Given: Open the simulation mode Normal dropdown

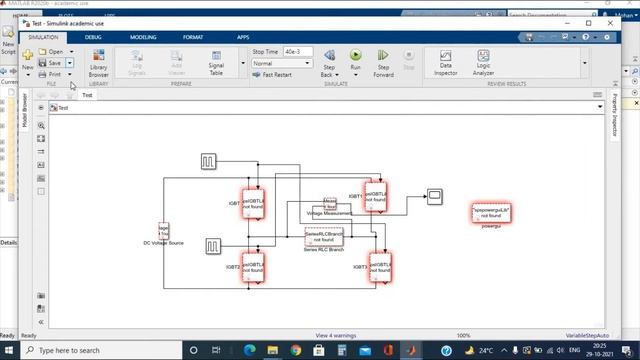Looking at the screenshot, I should click(x=282, y=63).
